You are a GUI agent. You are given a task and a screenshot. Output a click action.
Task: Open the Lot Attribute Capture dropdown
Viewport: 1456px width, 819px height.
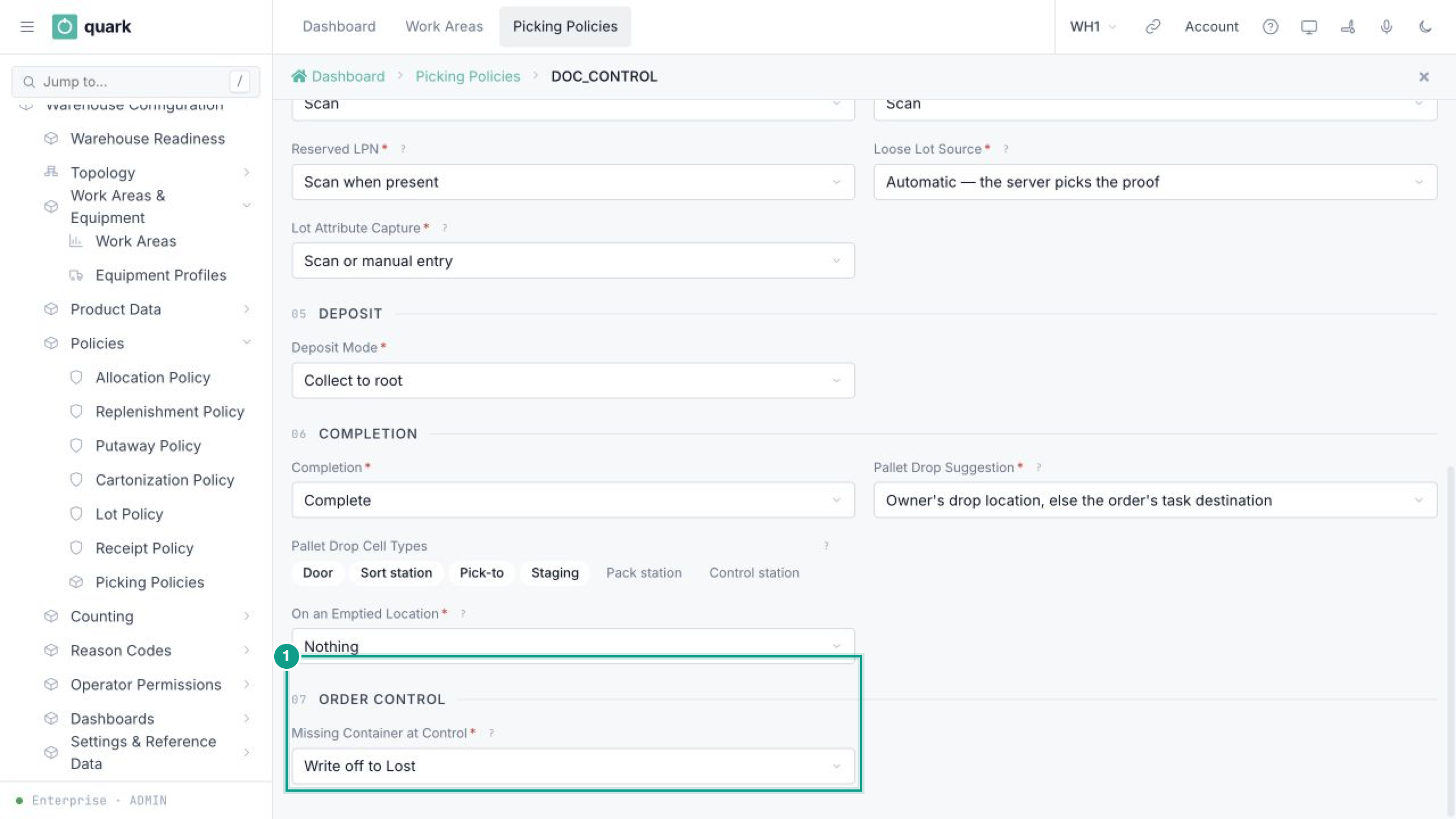[573, 261]
